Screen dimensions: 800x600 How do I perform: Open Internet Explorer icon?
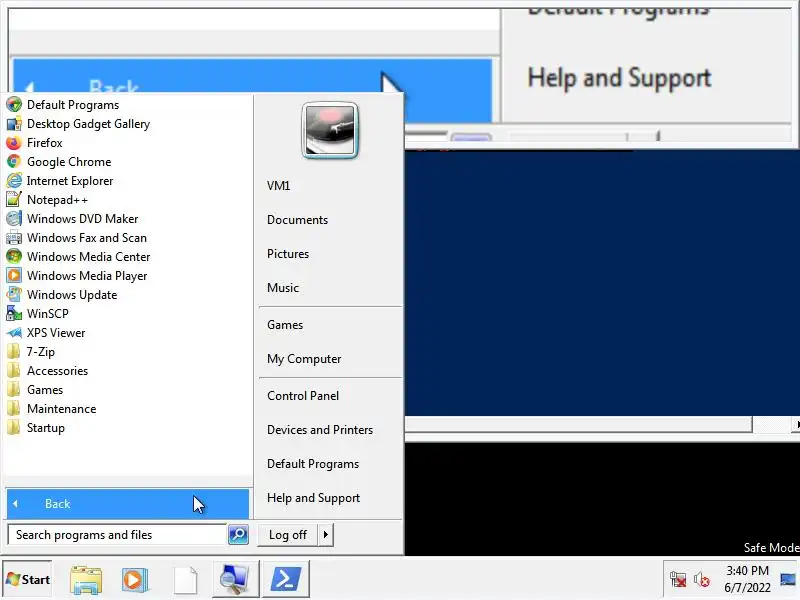click(x=14, y=181)
